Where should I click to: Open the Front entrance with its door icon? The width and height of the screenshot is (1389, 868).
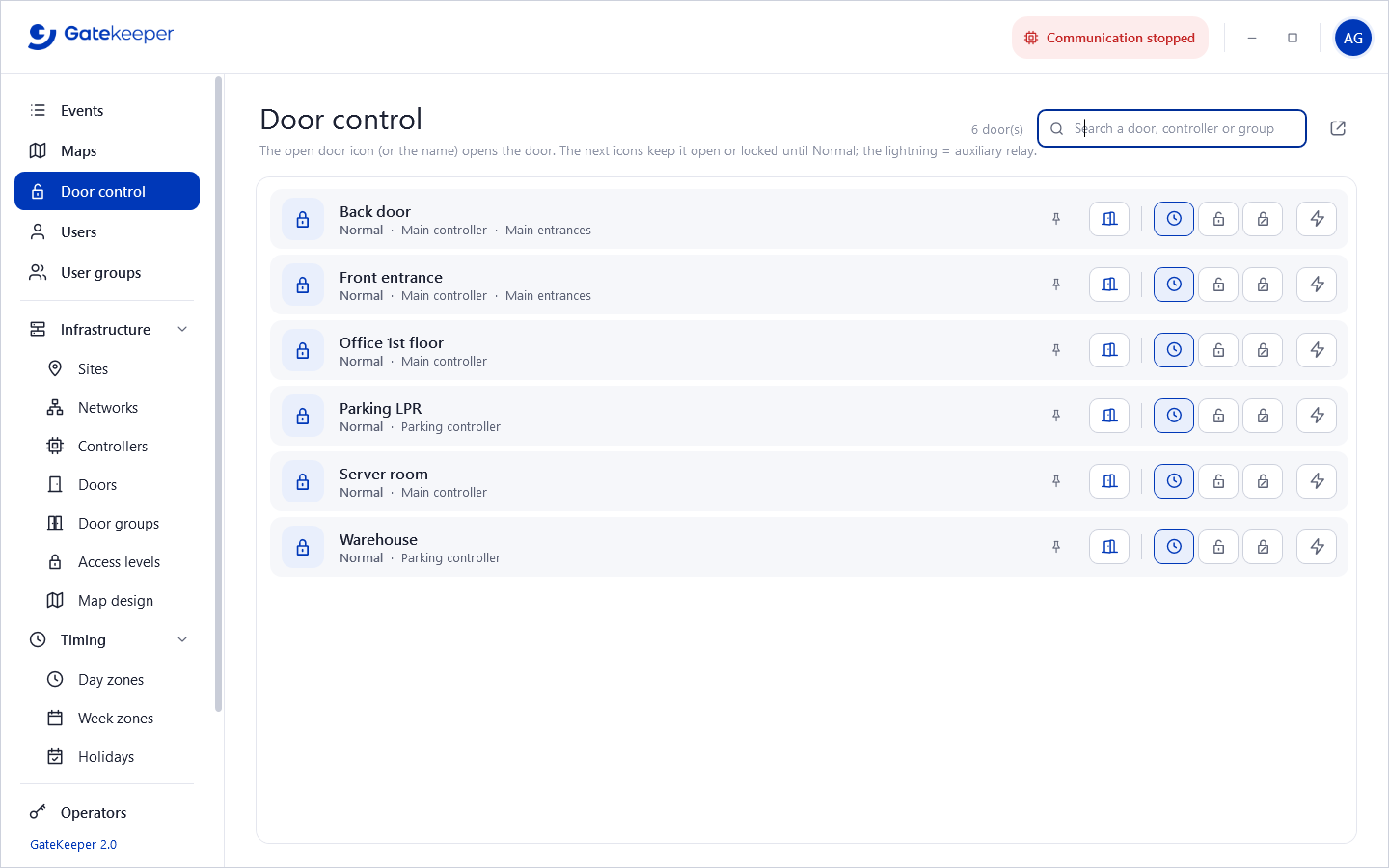(1109, 285)
